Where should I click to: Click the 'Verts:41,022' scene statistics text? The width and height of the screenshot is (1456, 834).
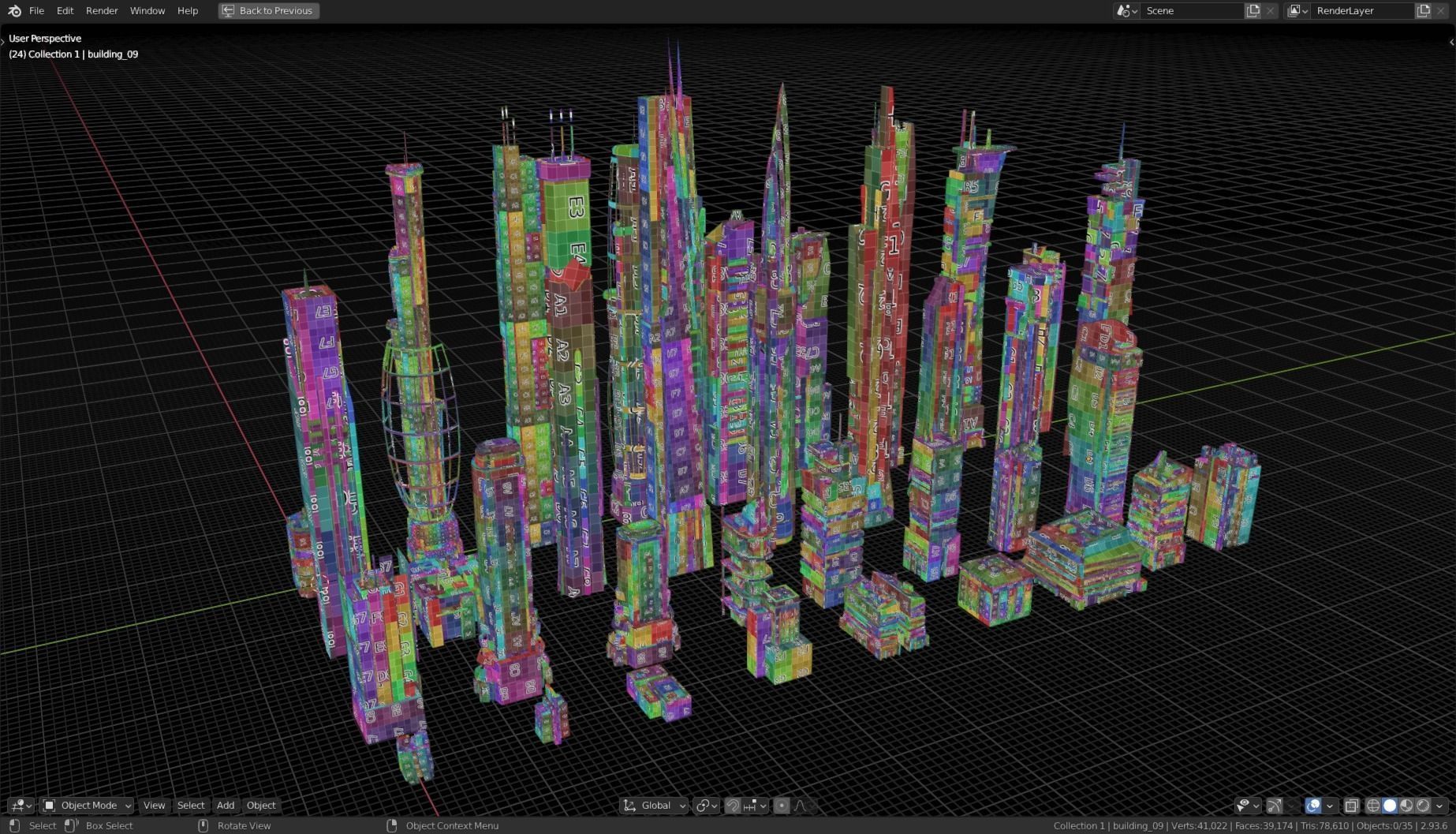pos(1199,825)
